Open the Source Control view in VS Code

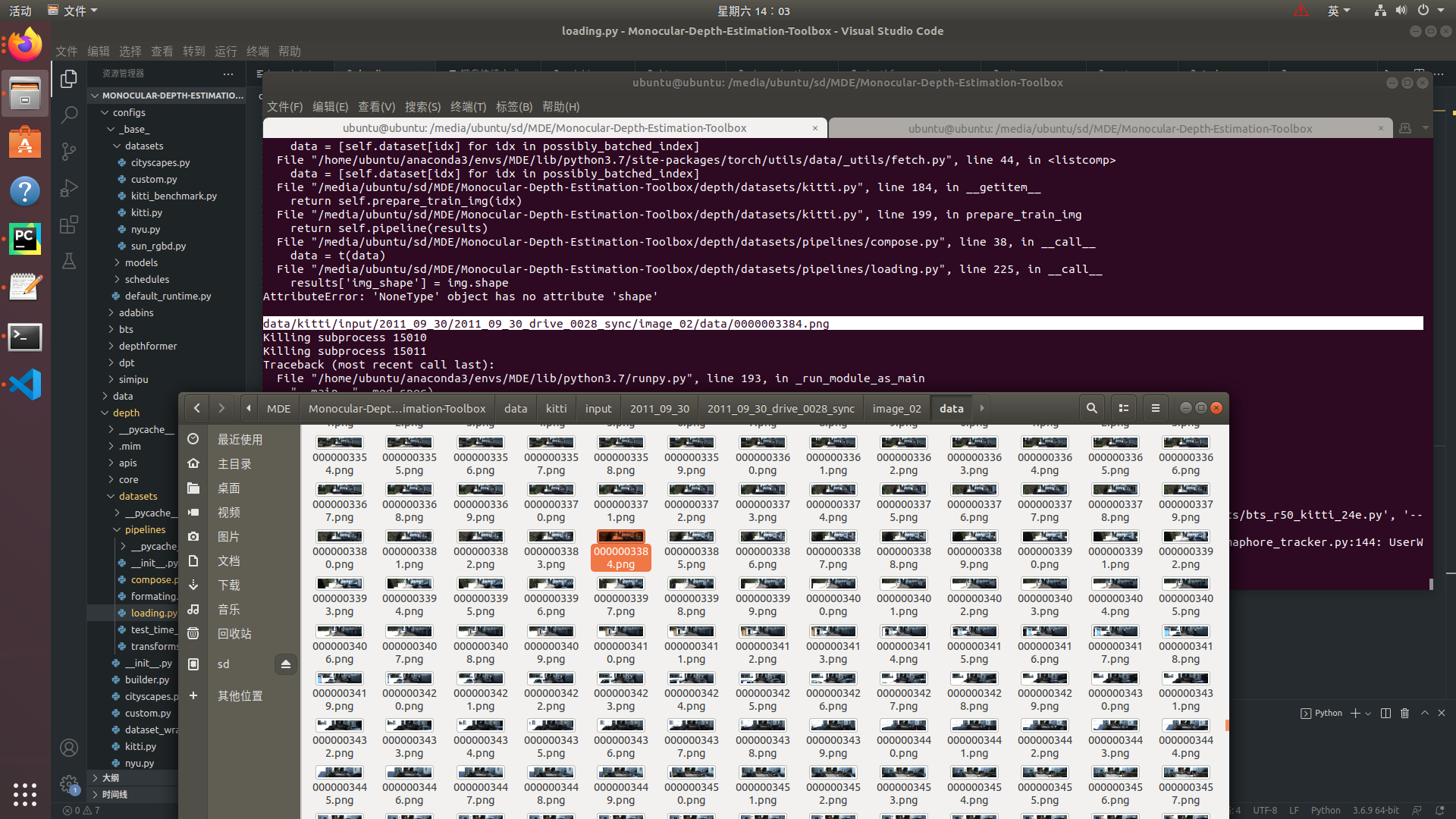(x=69, y=151)
